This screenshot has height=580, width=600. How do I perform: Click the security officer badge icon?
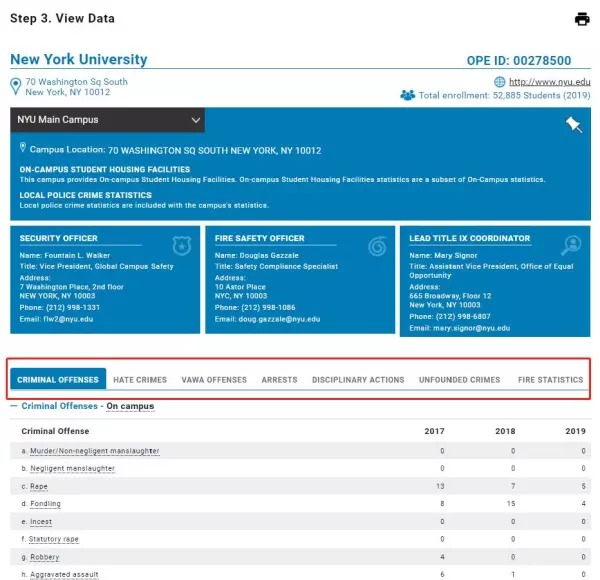pyautogui.click(x=182, y=246)
